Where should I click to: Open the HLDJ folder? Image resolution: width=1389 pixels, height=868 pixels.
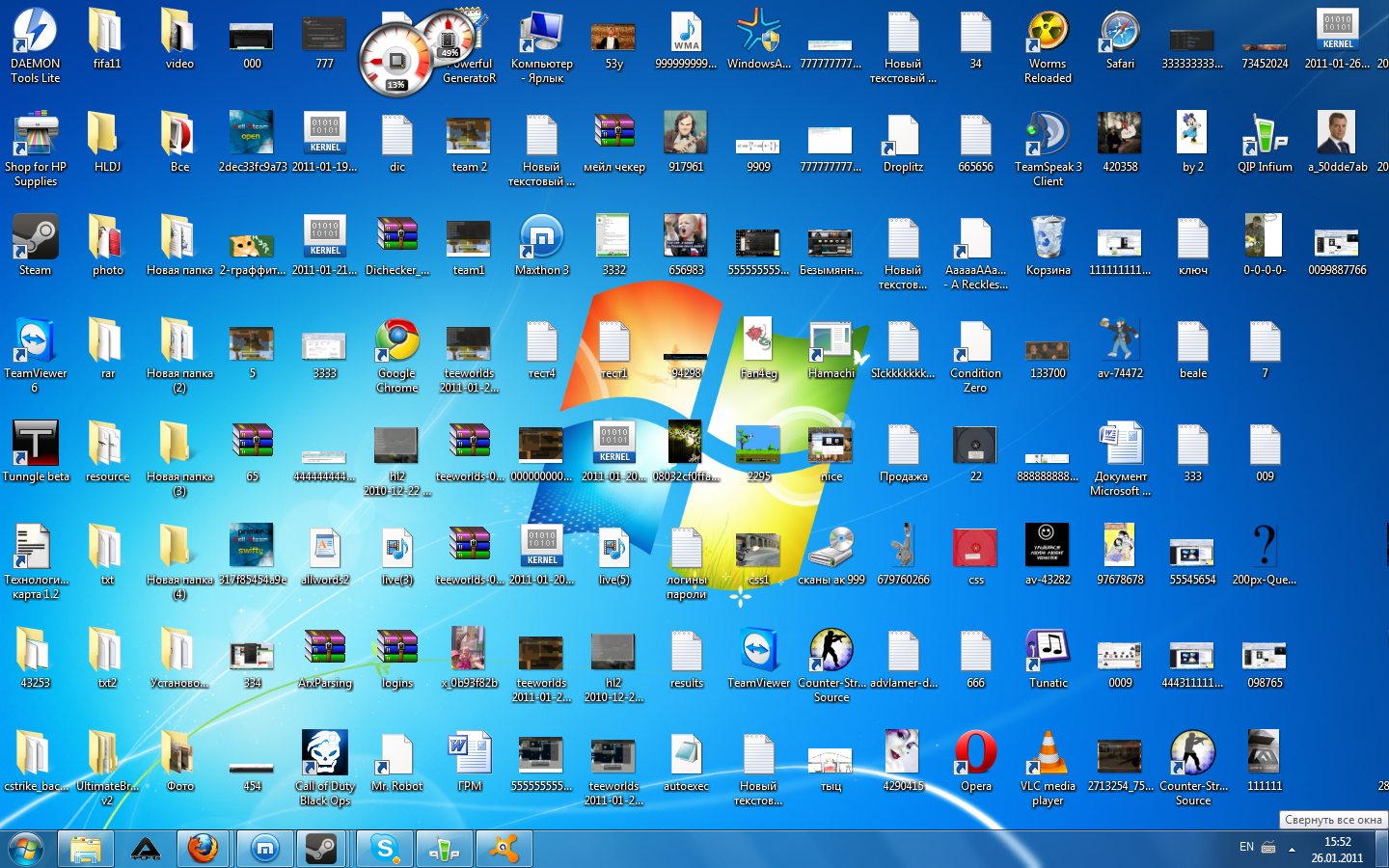click(108, 142)
